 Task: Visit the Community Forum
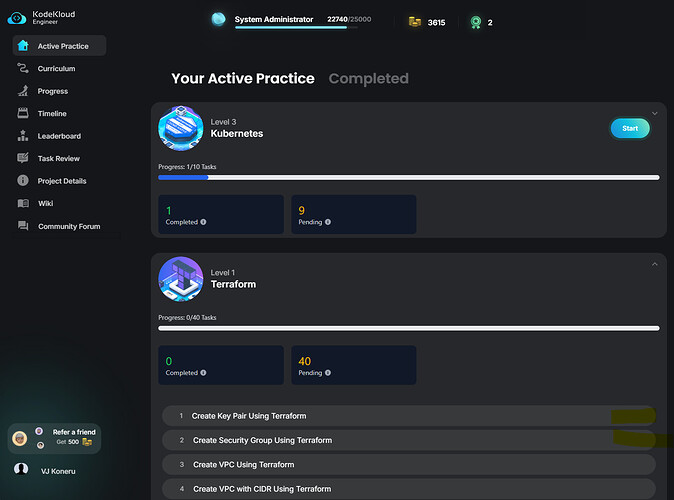(69, 226)
